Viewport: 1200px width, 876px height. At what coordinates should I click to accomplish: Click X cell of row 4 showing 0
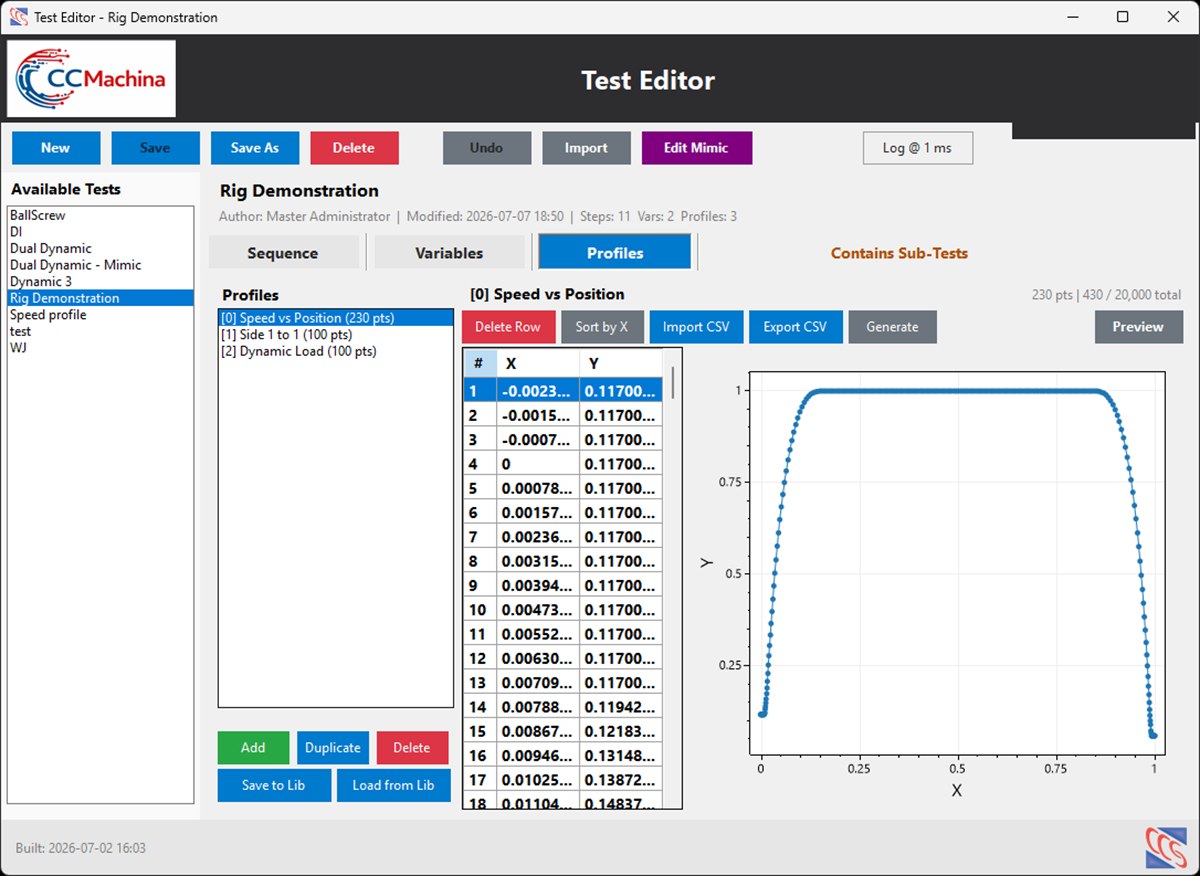pos(538,464)
